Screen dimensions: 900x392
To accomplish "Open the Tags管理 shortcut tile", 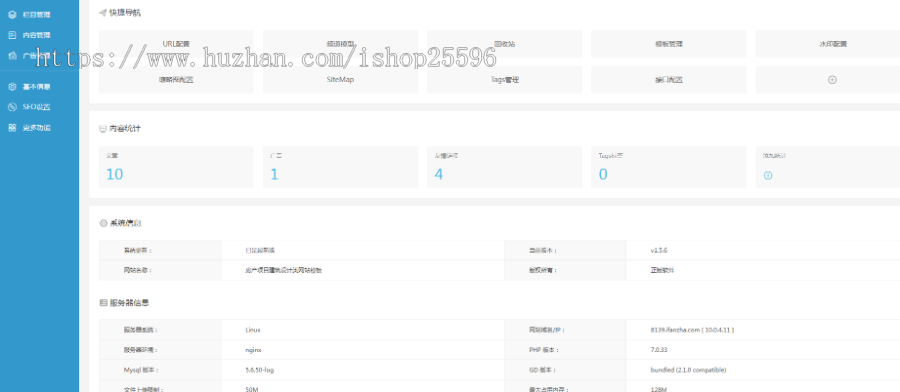I will [505, 80].
